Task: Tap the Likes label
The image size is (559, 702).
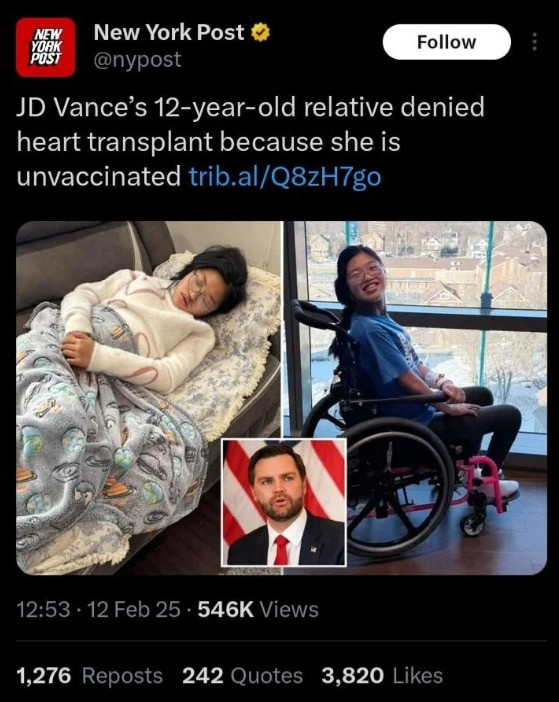Action: [418, 675]
